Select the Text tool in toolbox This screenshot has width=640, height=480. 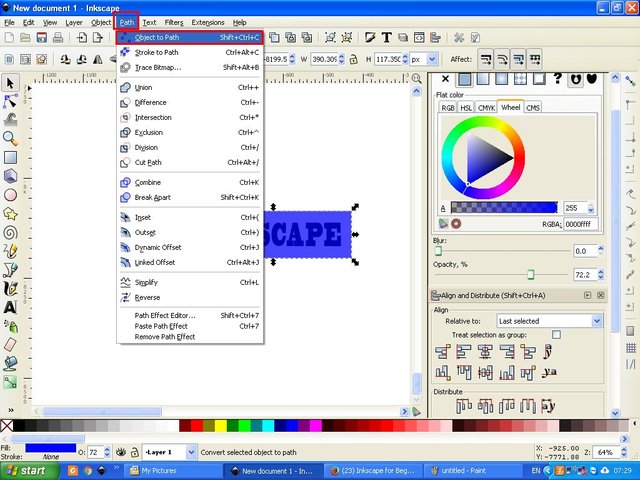click(10, 307)
